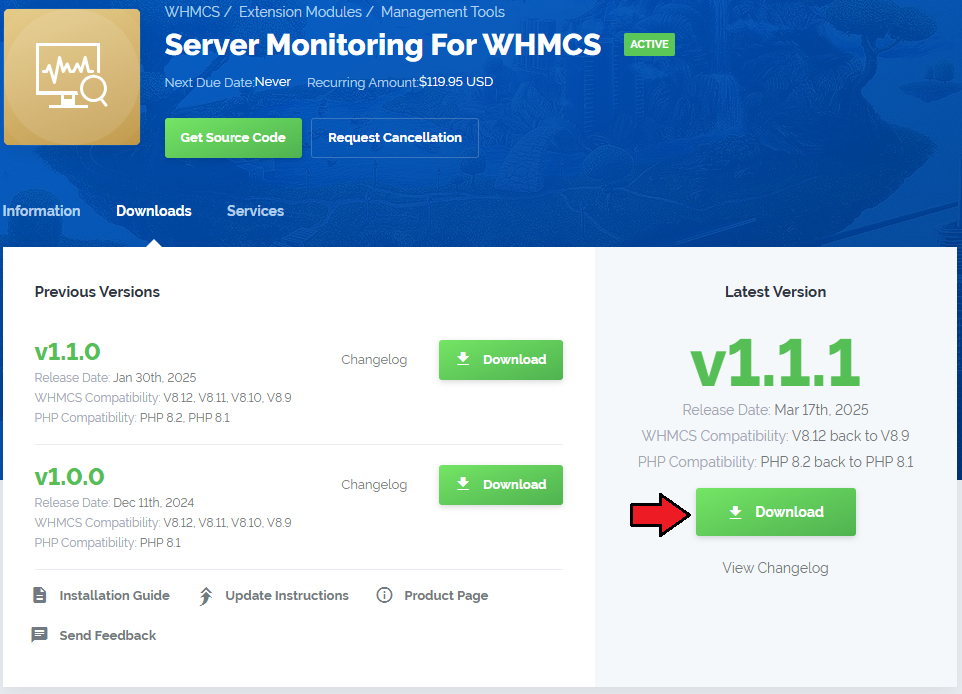Click the v1.1.0 version heading
Screen dimensions: 962x694
tap(67, 352)
